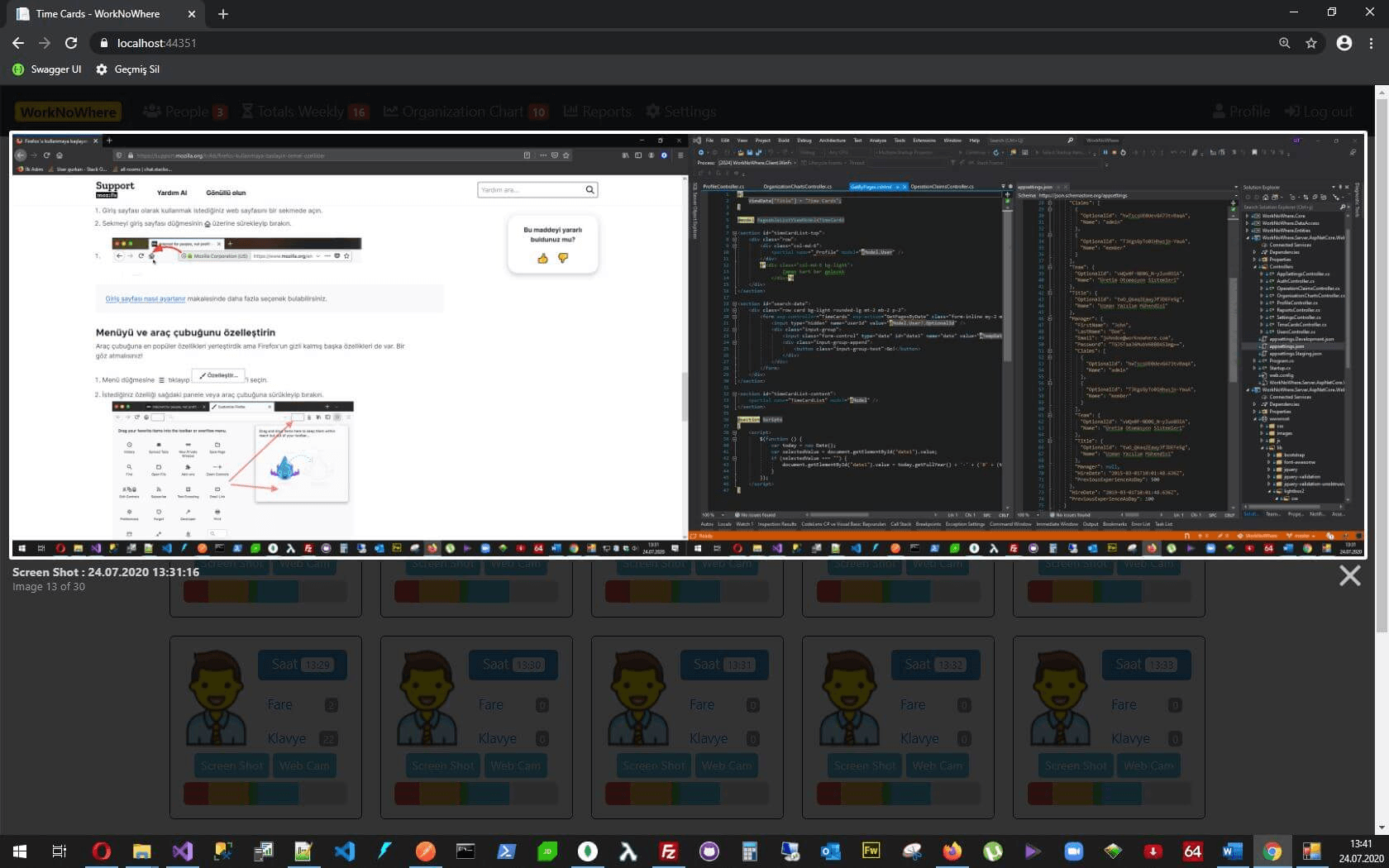
Task: Open Visual Studio from the taskbar
Action: coord(183,851)
